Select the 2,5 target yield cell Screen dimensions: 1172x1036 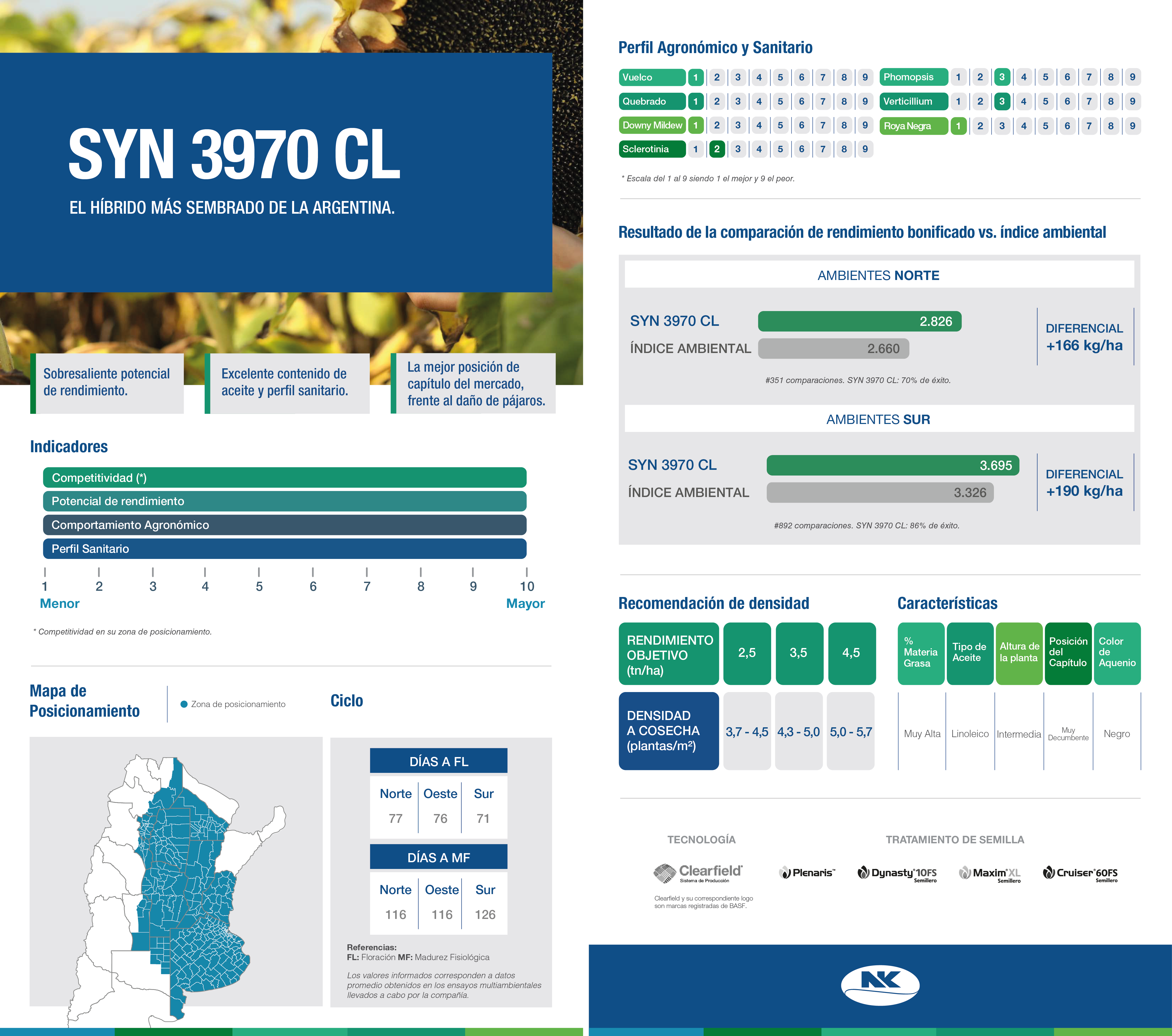[x=747, y=654]
